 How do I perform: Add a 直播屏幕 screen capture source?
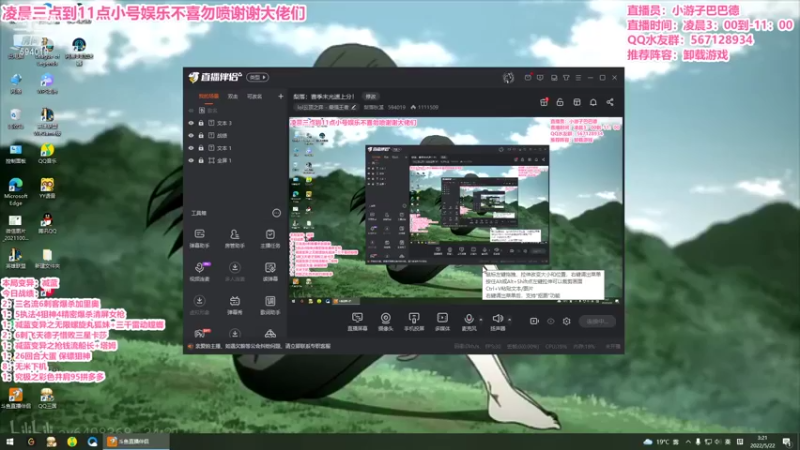357,322
